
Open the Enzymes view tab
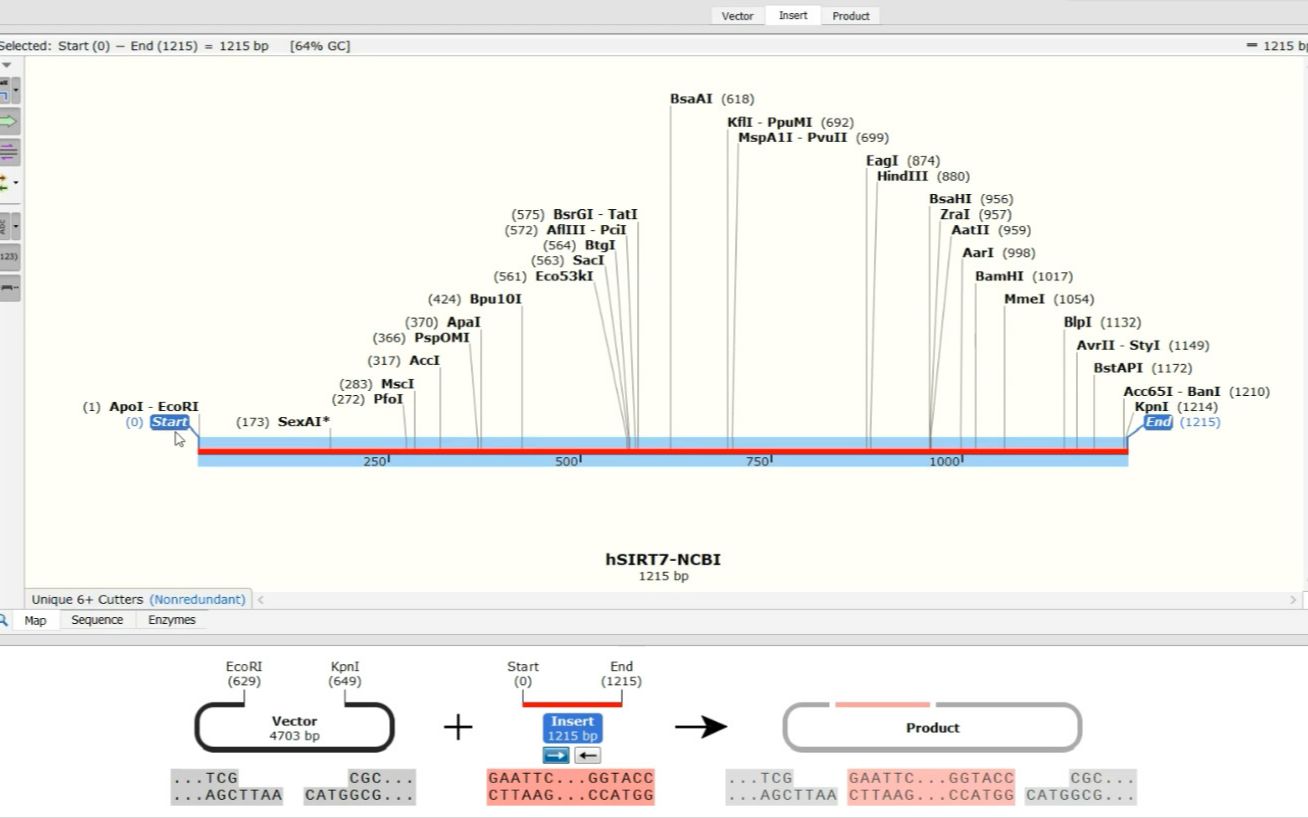(172, 620)
